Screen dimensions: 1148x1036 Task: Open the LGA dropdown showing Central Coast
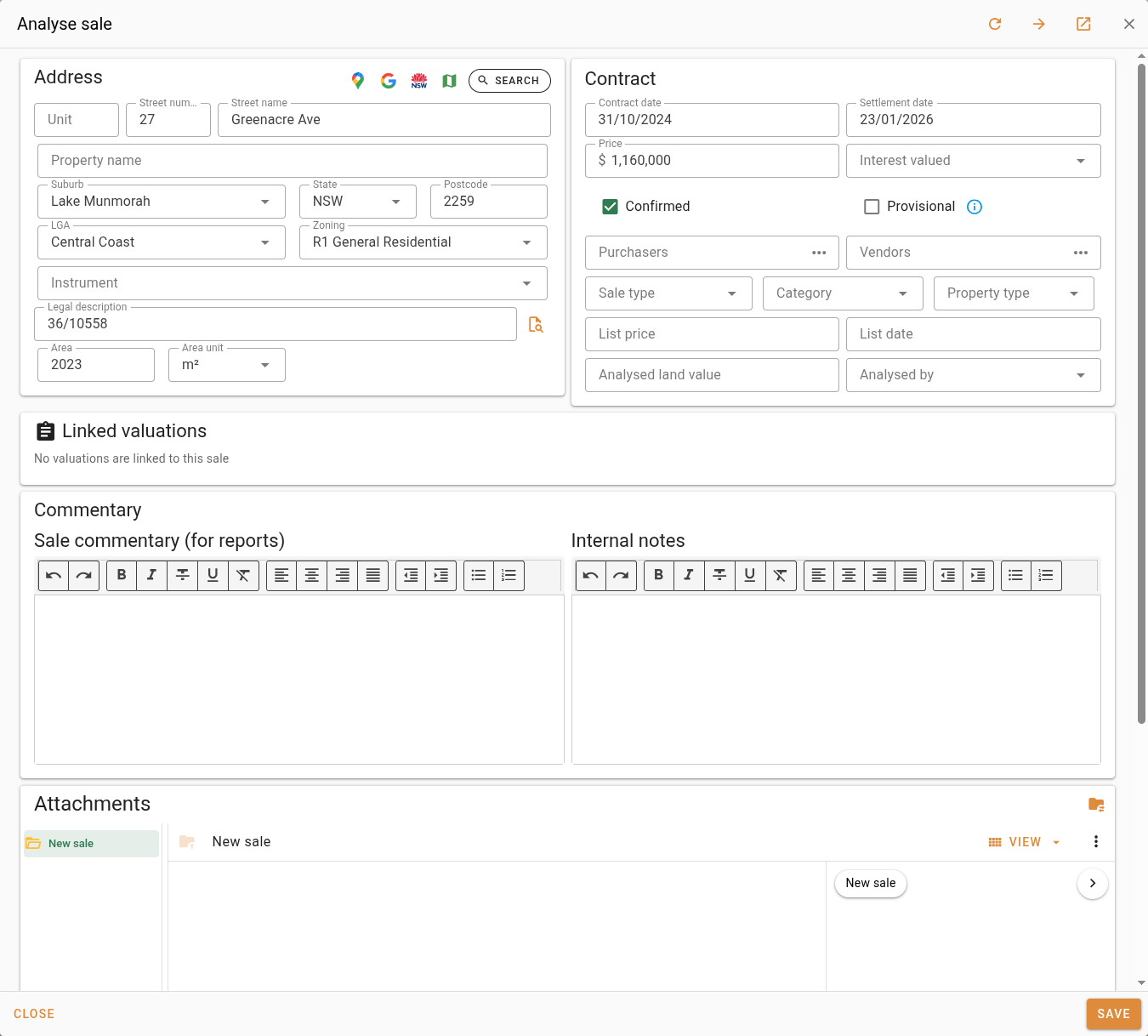tap(162, 242)
